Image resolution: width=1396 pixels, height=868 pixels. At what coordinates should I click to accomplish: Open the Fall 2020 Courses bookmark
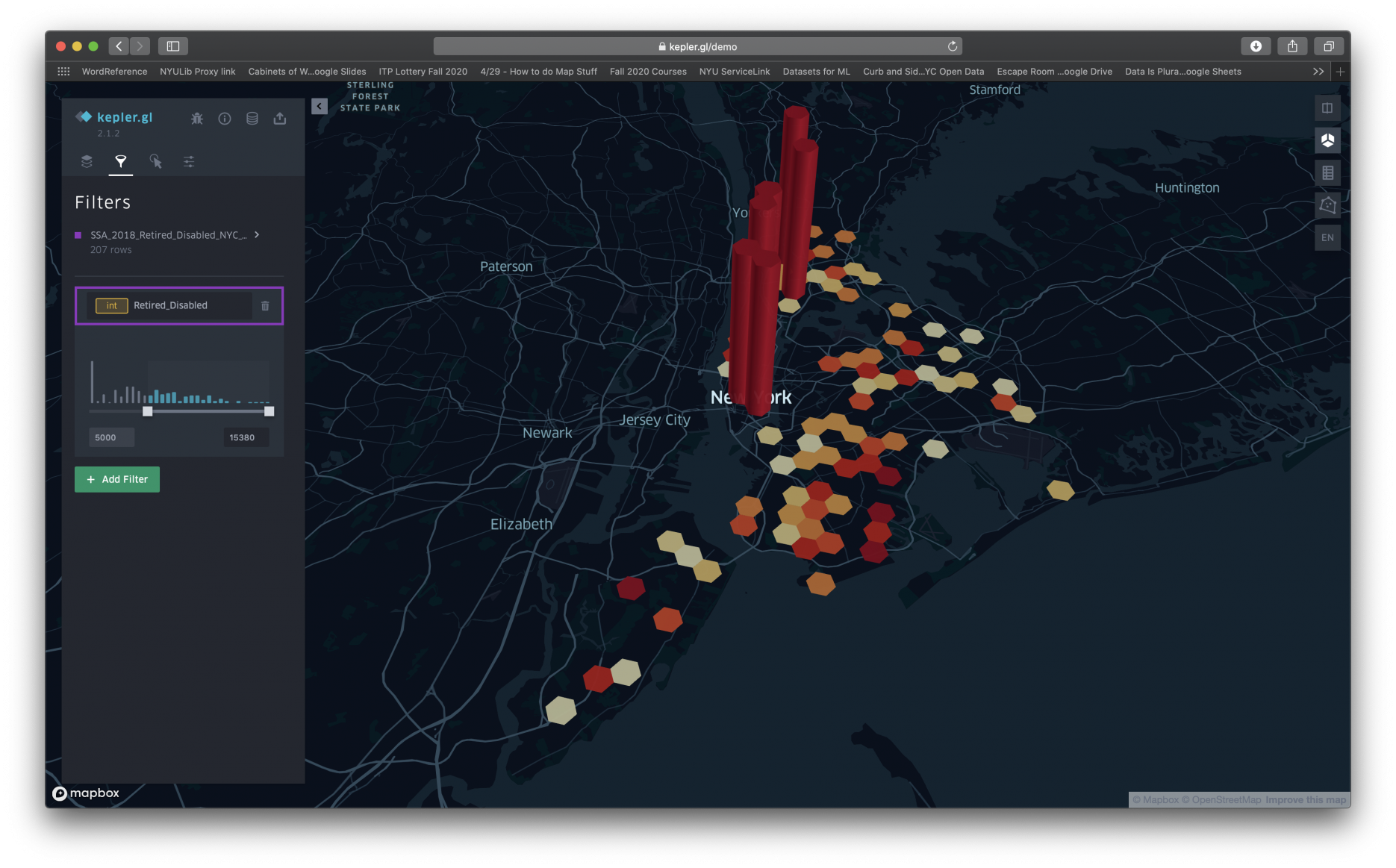pyautogui.click(x=648, y=72)
